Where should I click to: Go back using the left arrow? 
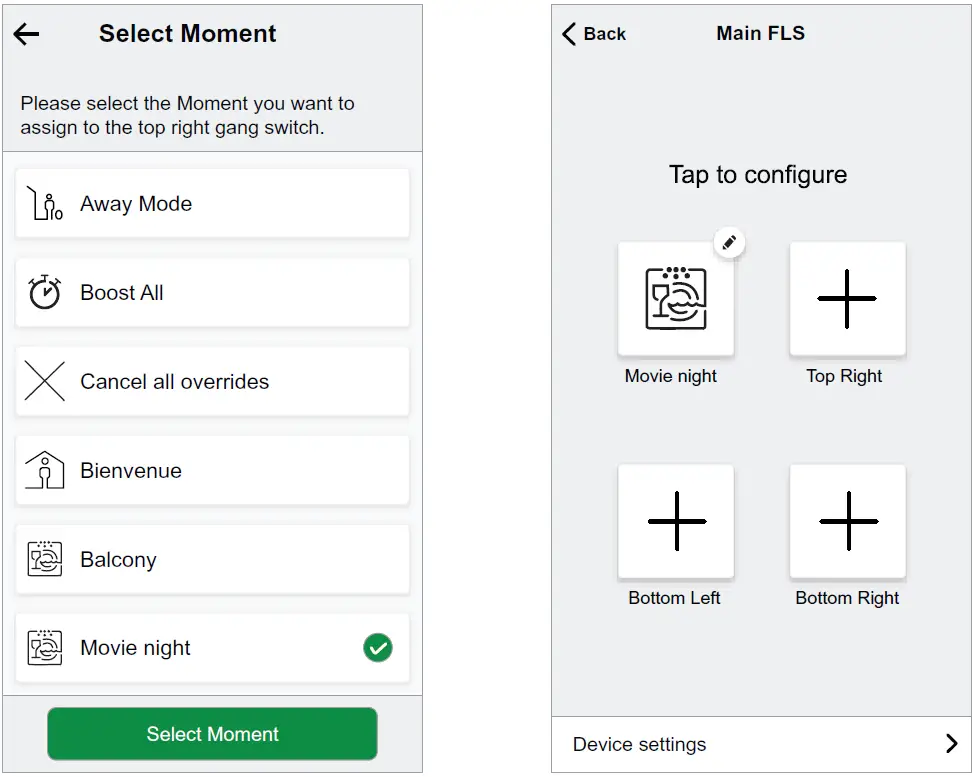point(24,34)
